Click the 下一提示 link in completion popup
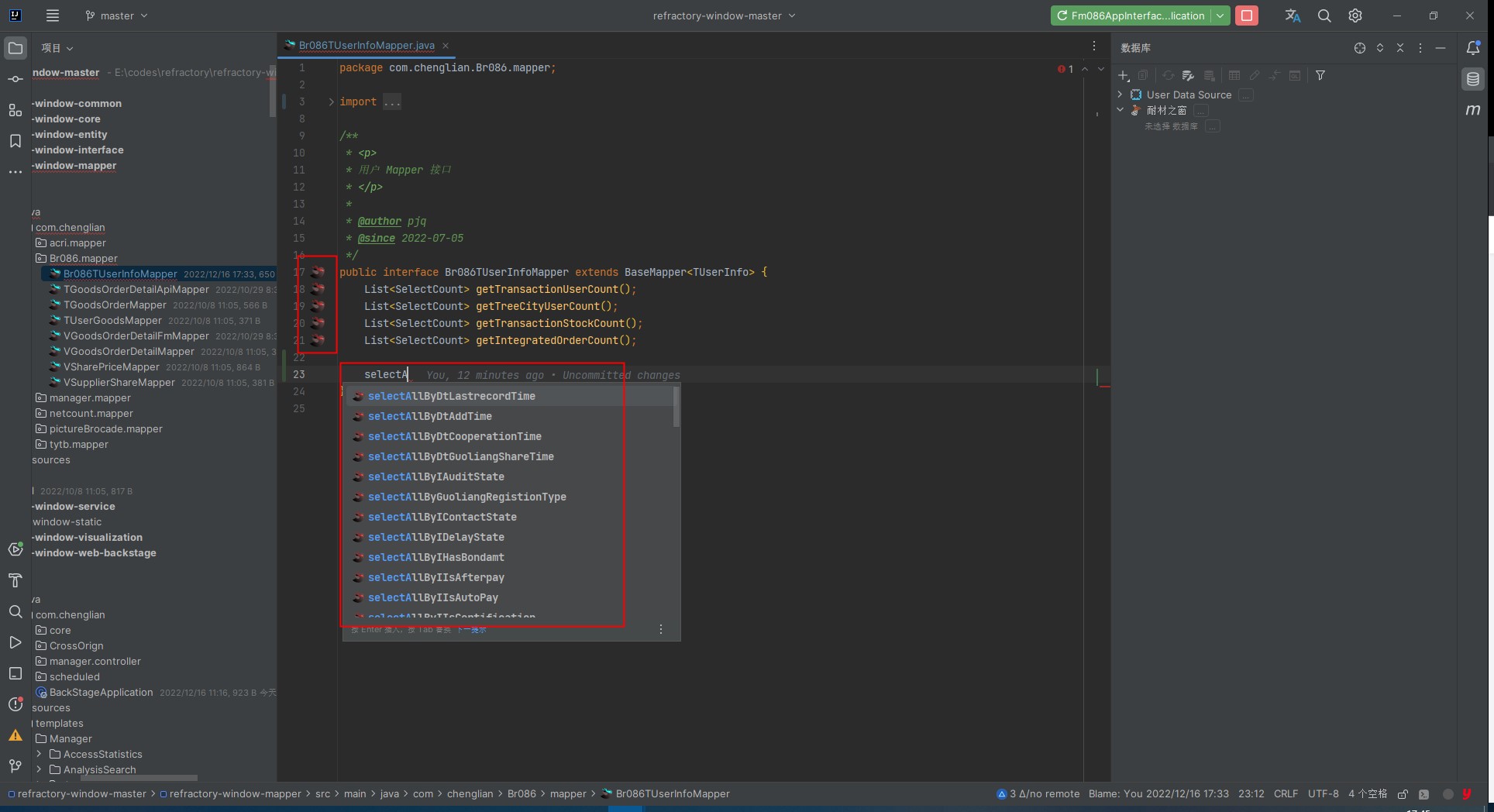This screenshot has height=812, width=1494. click(x=471, y=630)
